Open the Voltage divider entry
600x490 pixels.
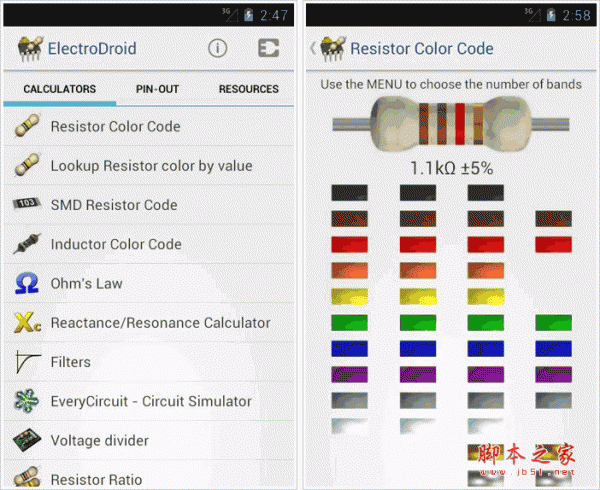149,440
